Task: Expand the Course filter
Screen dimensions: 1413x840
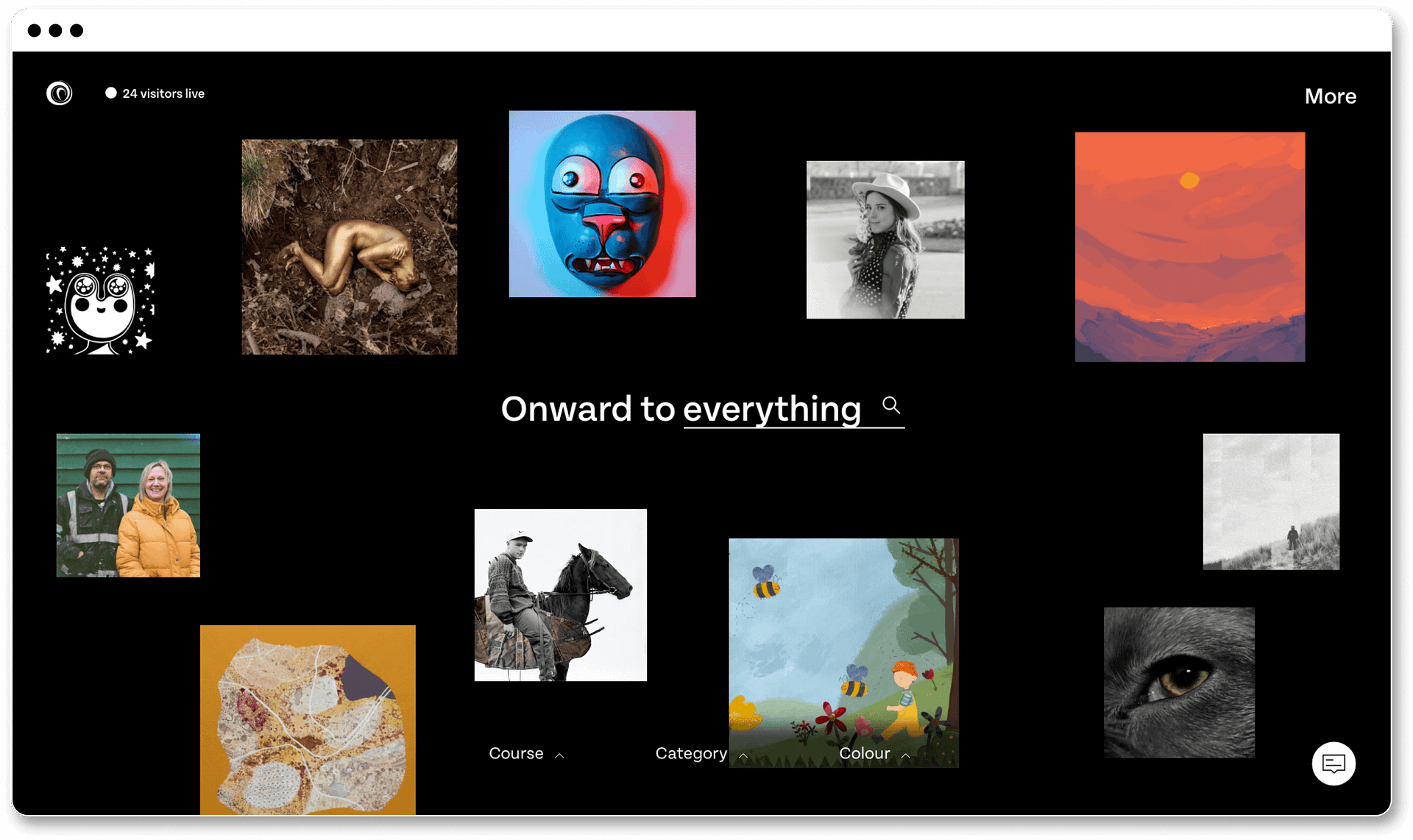Action: tap(526, 753)
